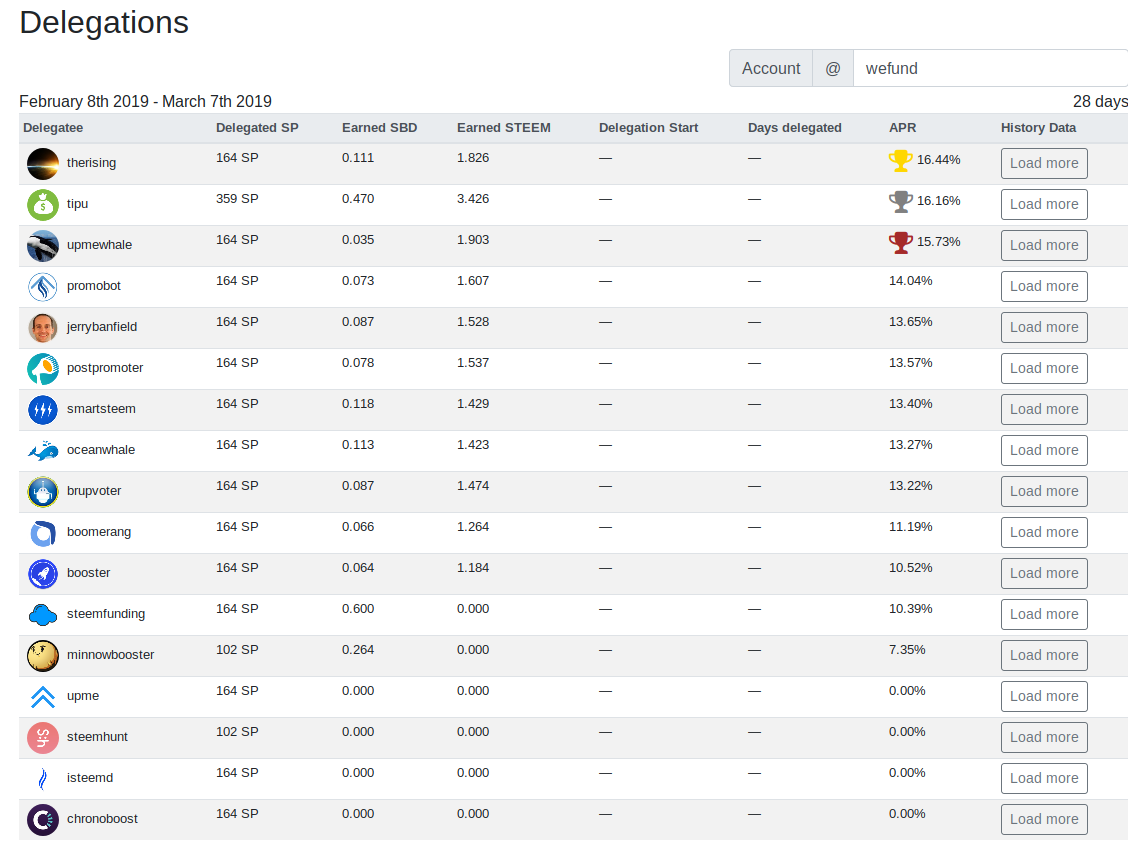Load more history for promobot
1128x842 pixels.
[1044, 286]
